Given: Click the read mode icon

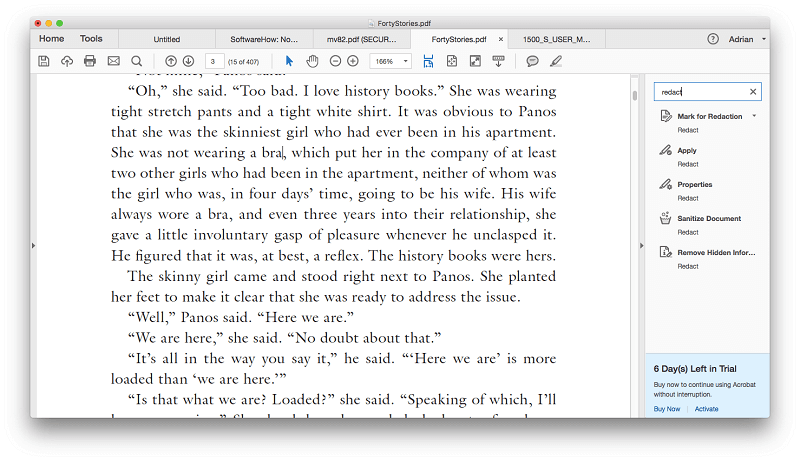Looking at the screenshot, I should (x=498, y=61).
